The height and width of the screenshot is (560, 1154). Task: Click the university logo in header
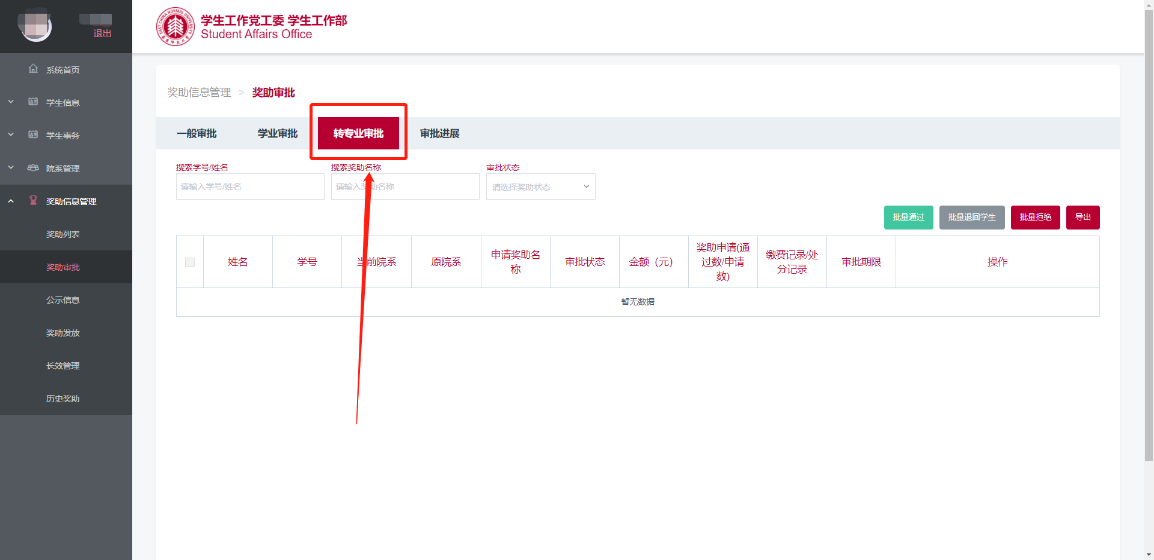tap(176, 26)
